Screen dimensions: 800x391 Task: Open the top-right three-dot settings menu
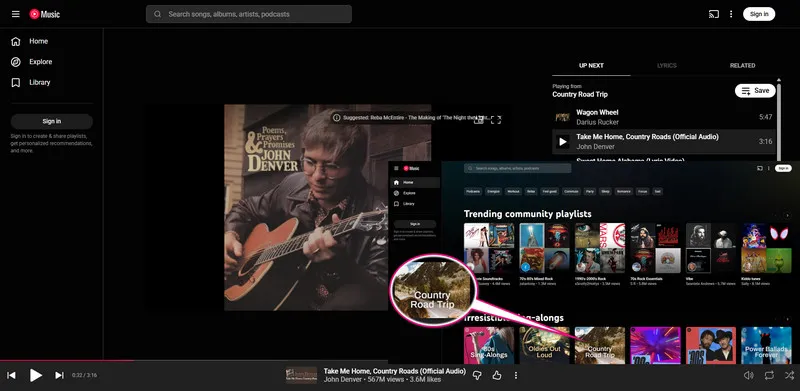point(731,14)
